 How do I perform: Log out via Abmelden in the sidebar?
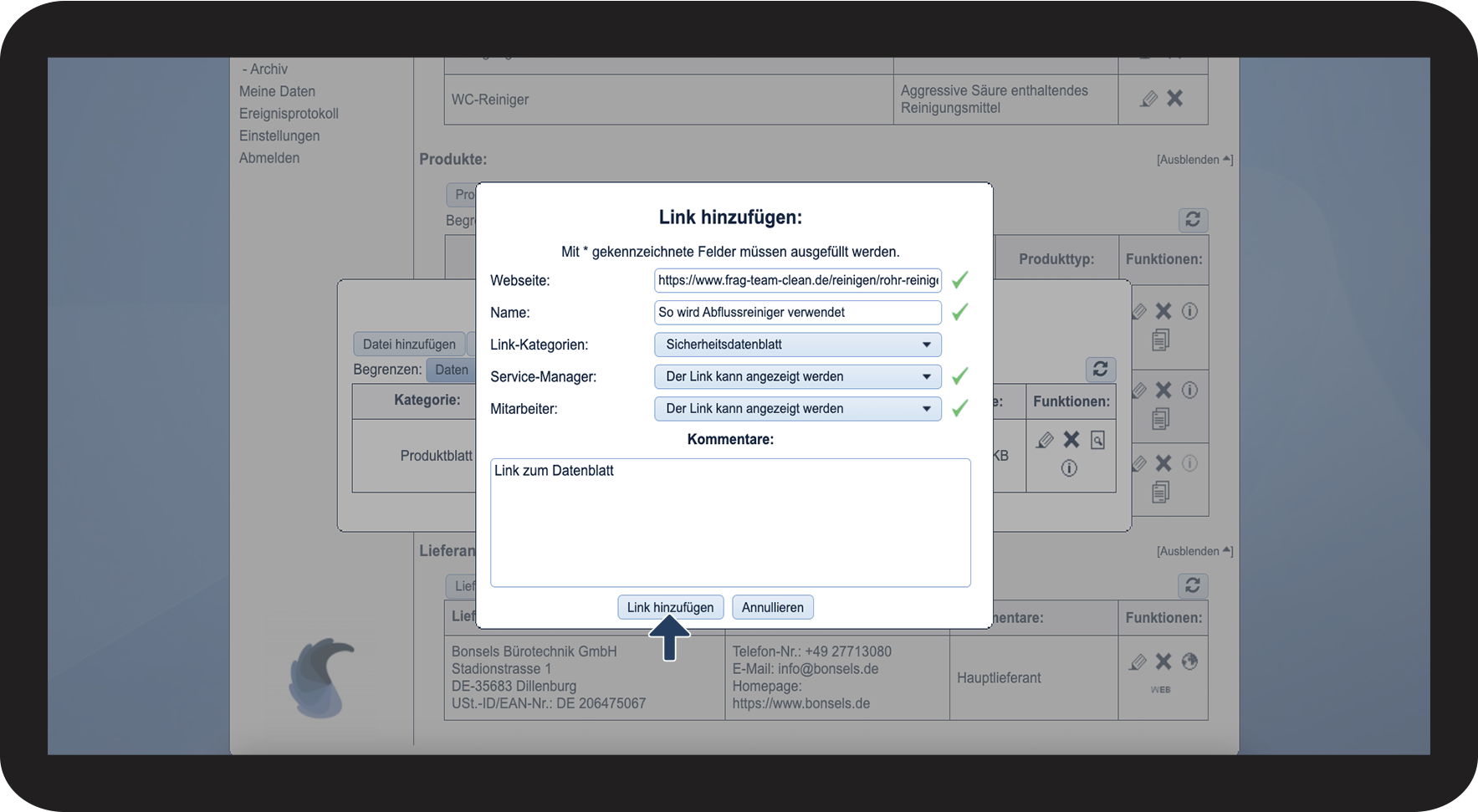coord(269,158)
